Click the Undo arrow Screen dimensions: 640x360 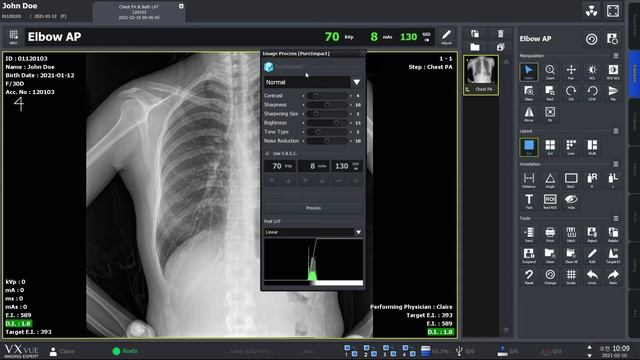[x=592, y=277]
